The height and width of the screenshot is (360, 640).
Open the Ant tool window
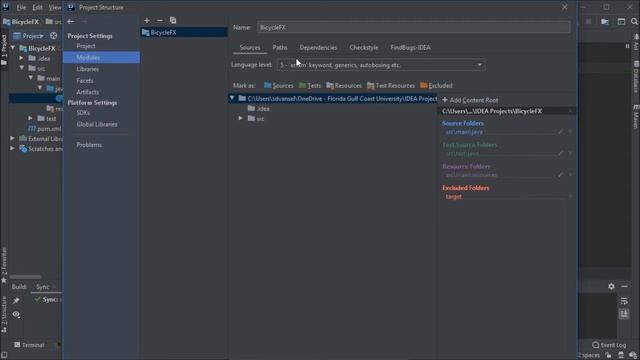click(636, 42)
